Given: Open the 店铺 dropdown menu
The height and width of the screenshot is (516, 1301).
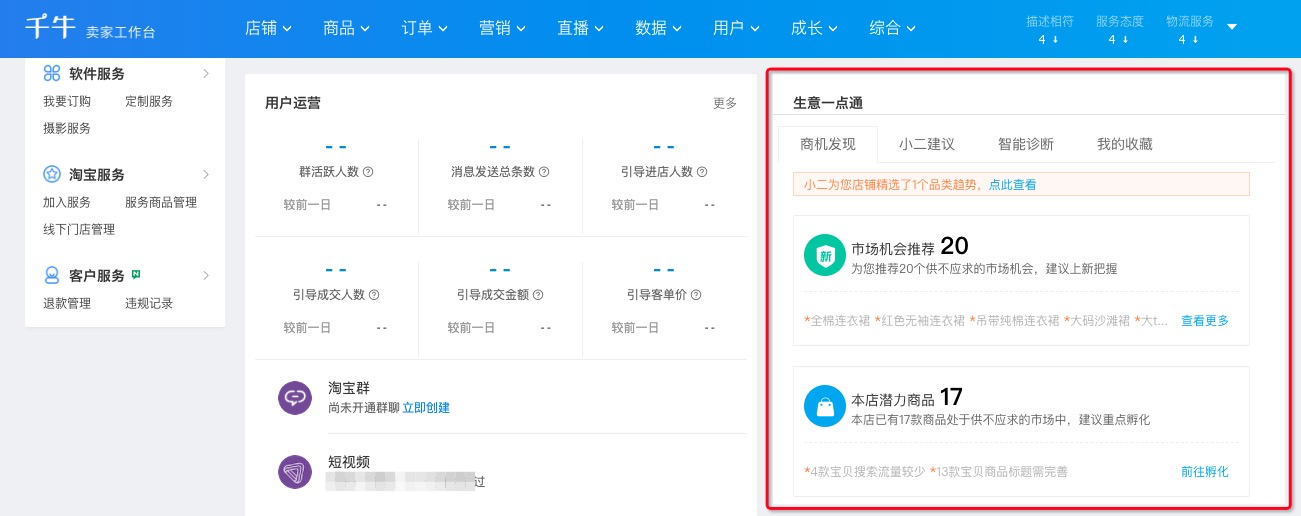Looking at the screenshot, I should tap(268, 28).
